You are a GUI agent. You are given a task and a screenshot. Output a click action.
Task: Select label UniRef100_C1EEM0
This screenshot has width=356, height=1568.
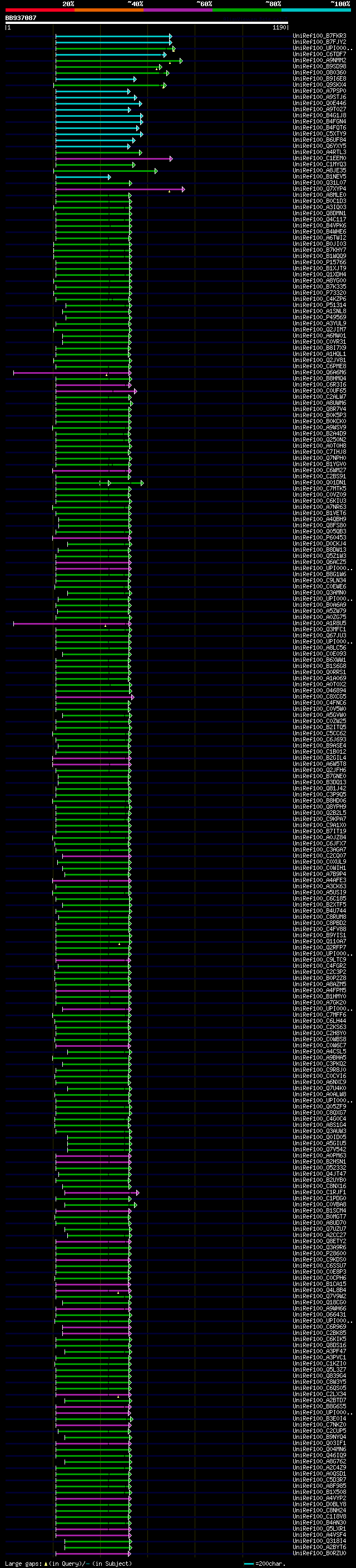[319, 159]
